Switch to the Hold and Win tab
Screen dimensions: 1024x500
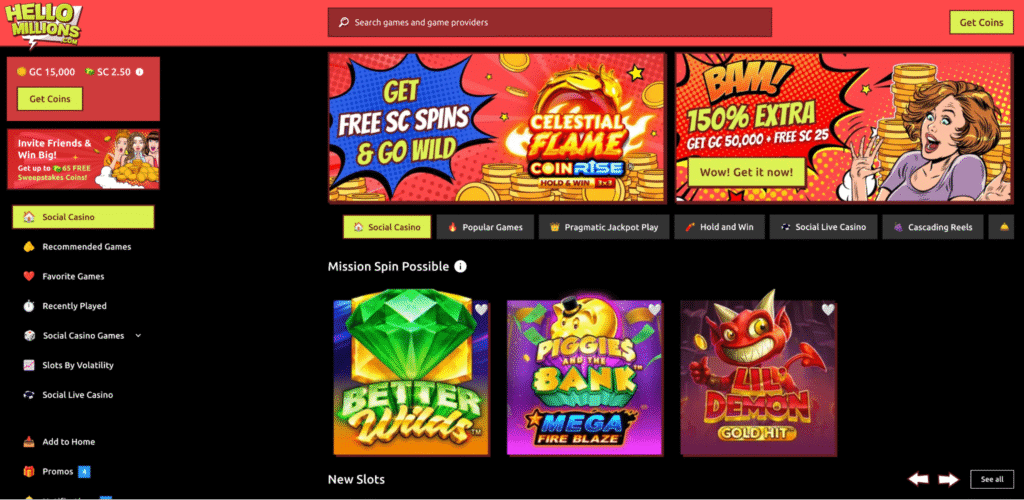[719, 227]
